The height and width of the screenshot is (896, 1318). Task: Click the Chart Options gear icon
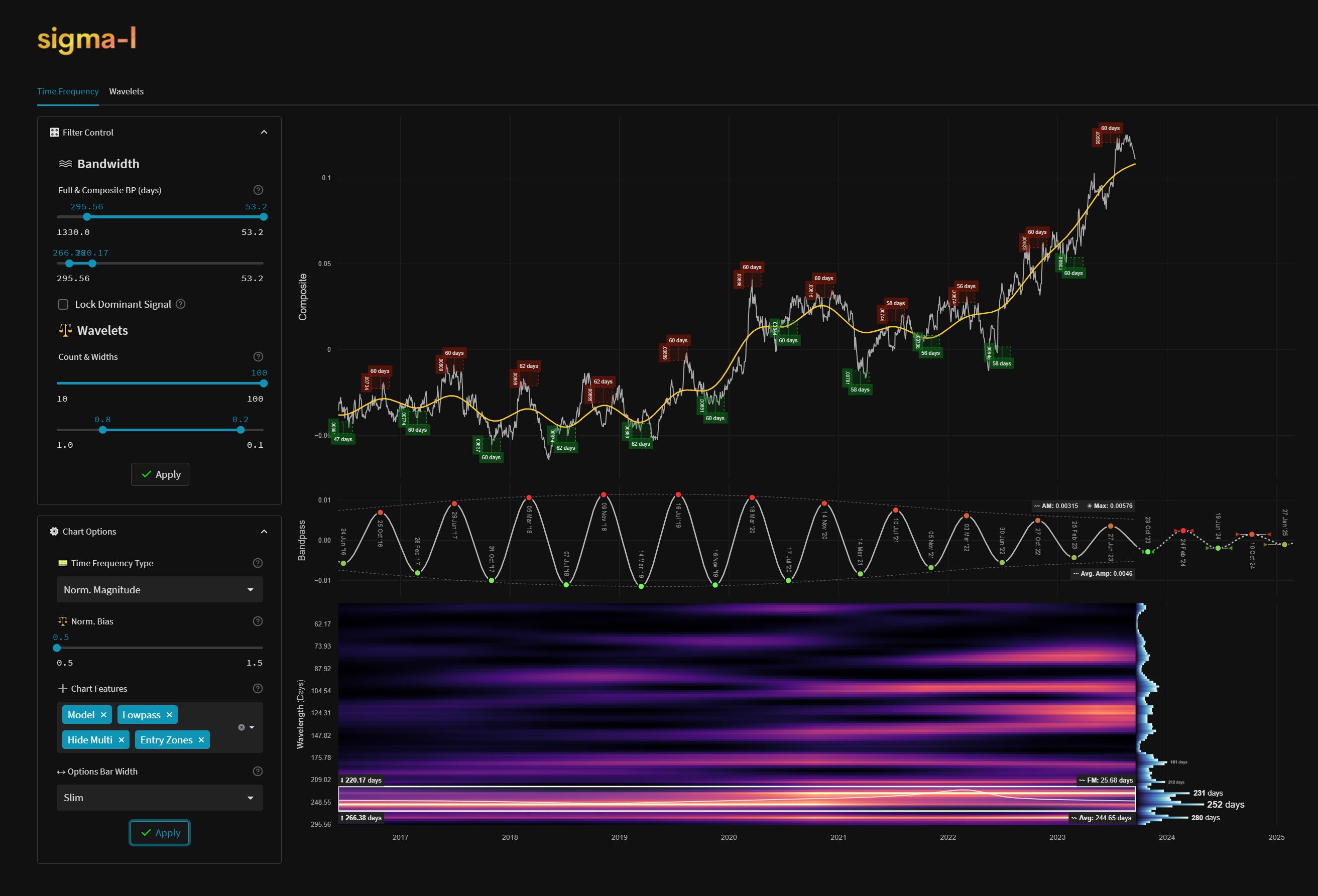coord(54,532)
